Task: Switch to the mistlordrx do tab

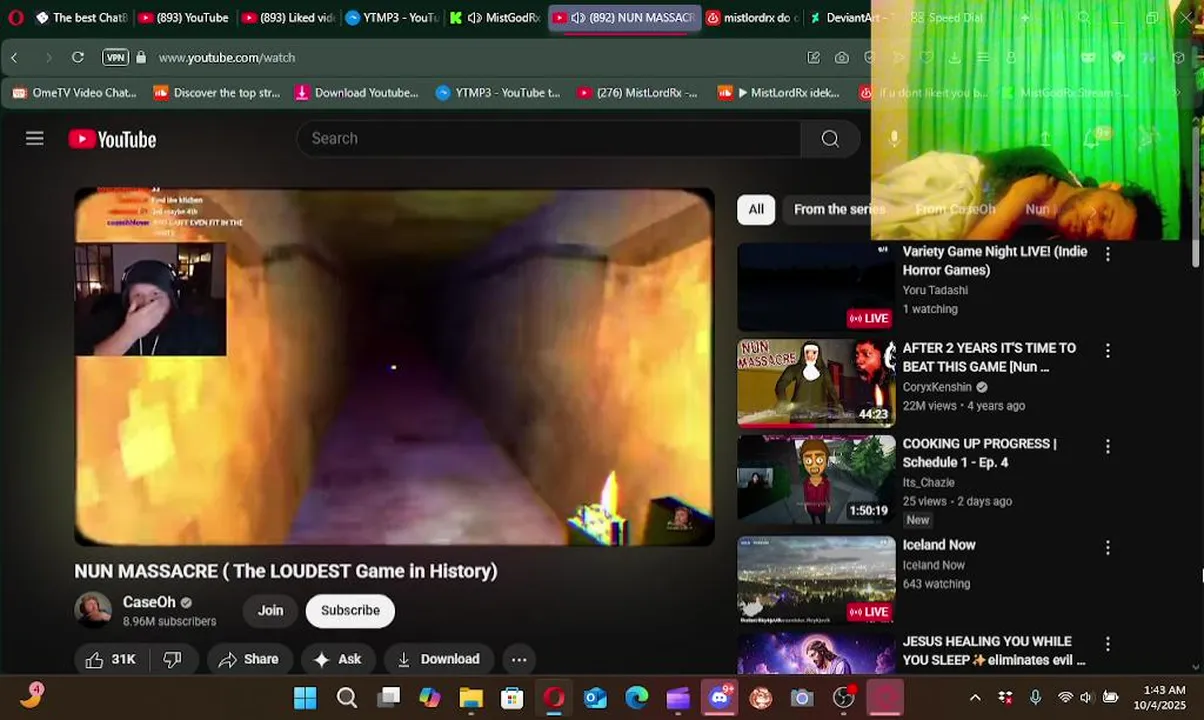Action: click(x=752, y=18)
